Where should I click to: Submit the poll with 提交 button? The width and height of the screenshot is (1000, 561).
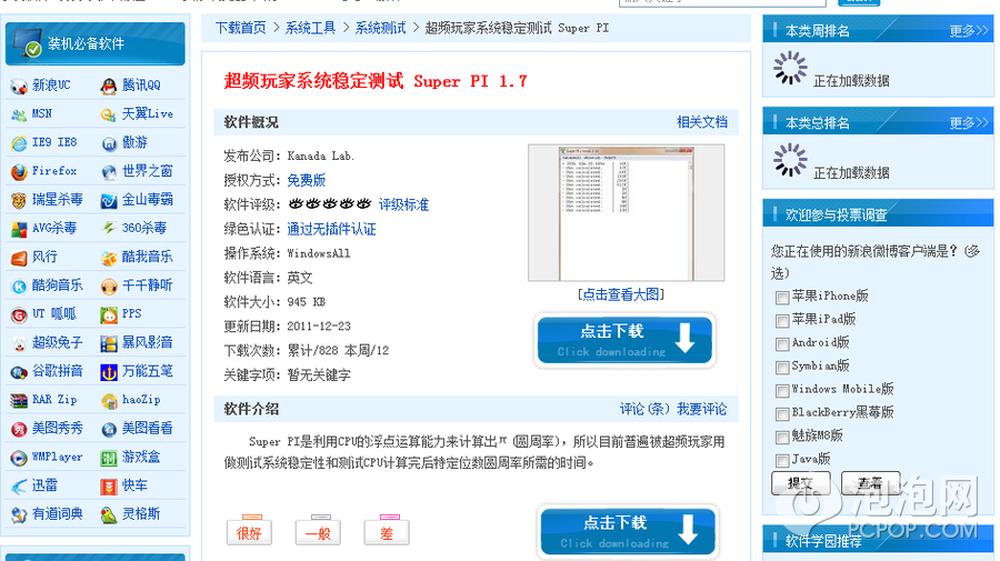point(801,483)
